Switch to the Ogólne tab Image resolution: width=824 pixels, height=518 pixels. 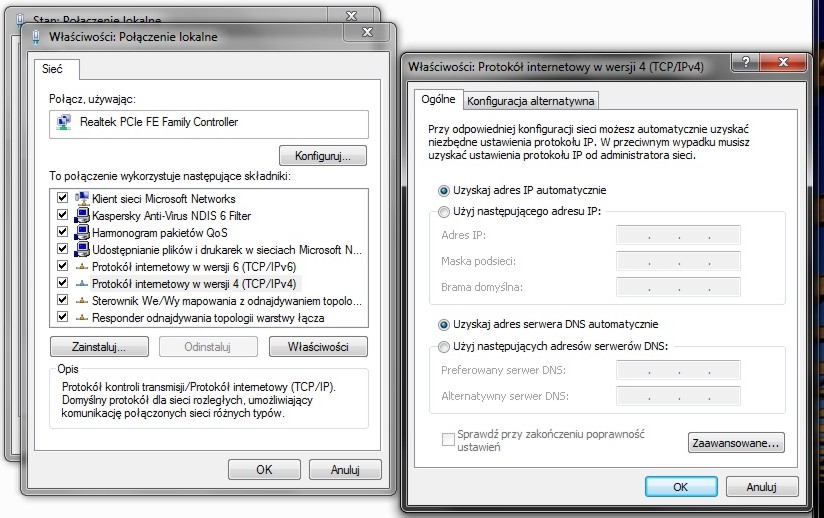(438, 99)
